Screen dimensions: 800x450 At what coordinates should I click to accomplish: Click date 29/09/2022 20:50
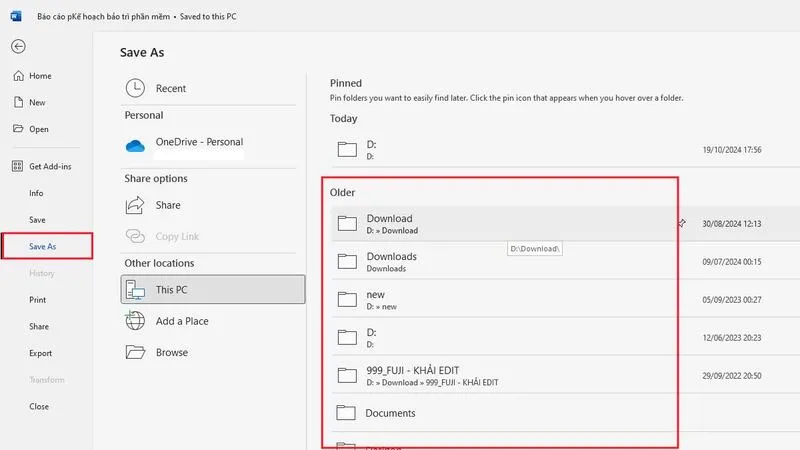tap(732, 376)
